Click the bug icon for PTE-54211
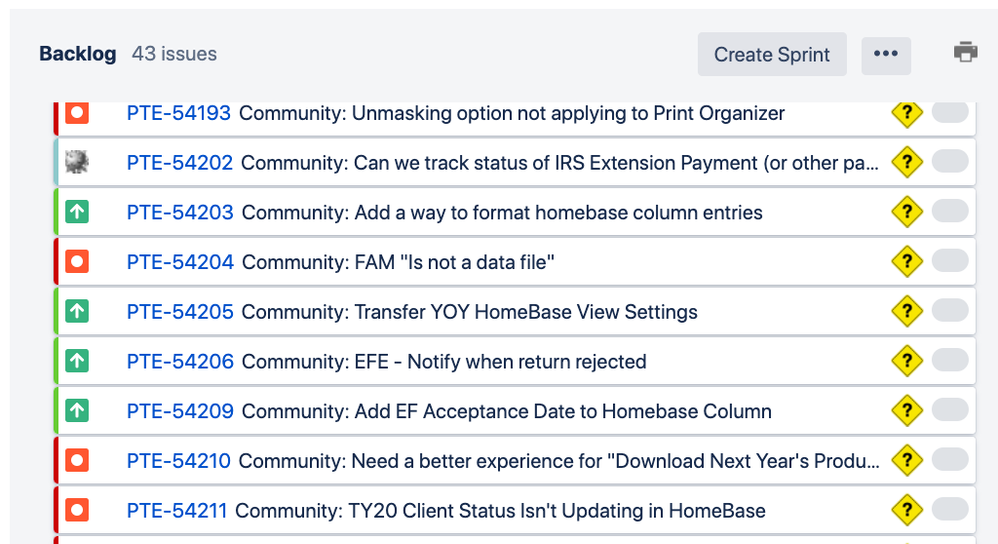Viewport: 998px width, 544px height. click(x=77, y=510)
